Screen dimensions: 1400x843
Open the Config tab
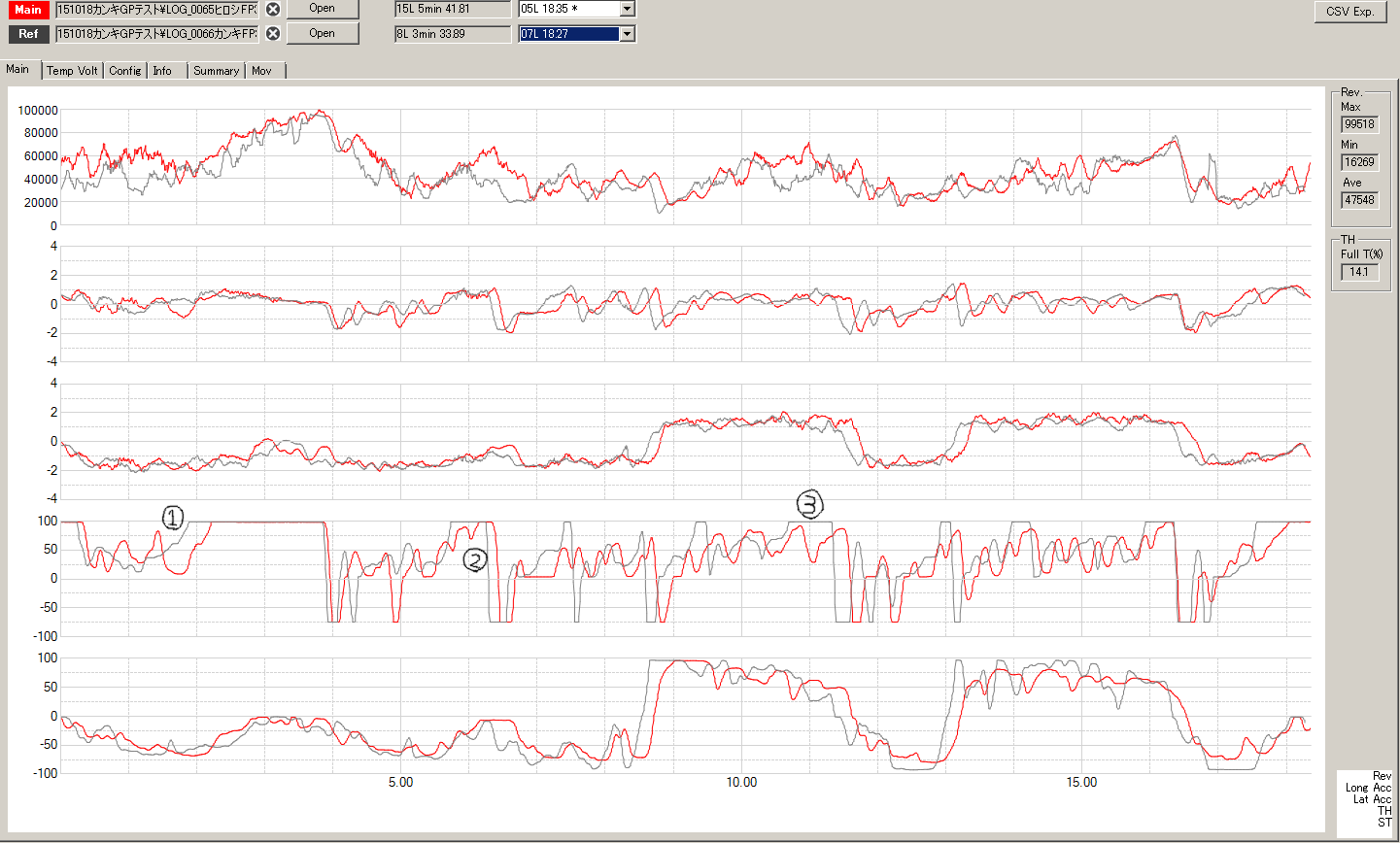[125, 71]
